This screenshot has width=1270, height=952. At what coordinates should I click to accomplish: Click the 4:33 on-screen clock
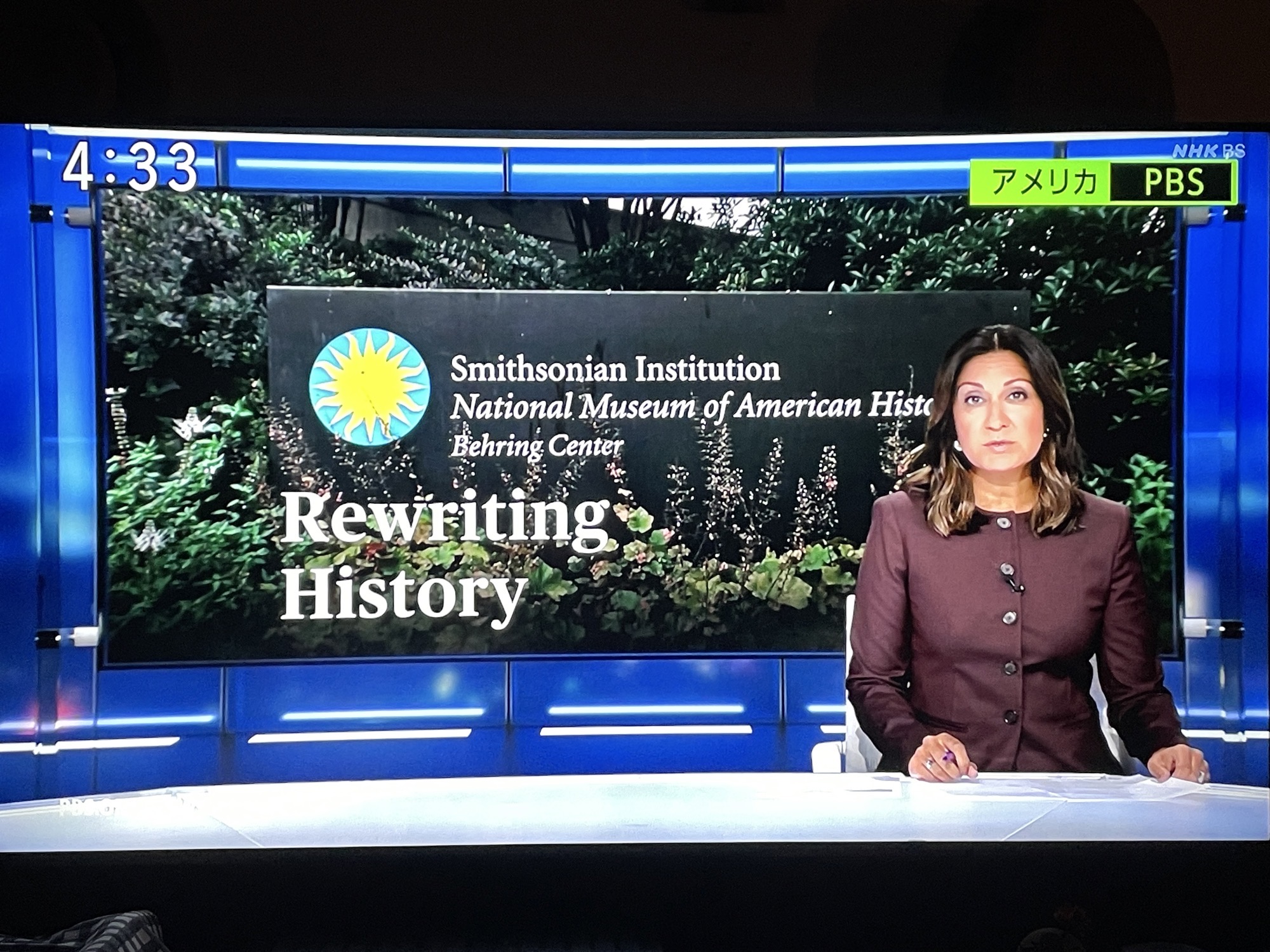click(x=130, y=166)
